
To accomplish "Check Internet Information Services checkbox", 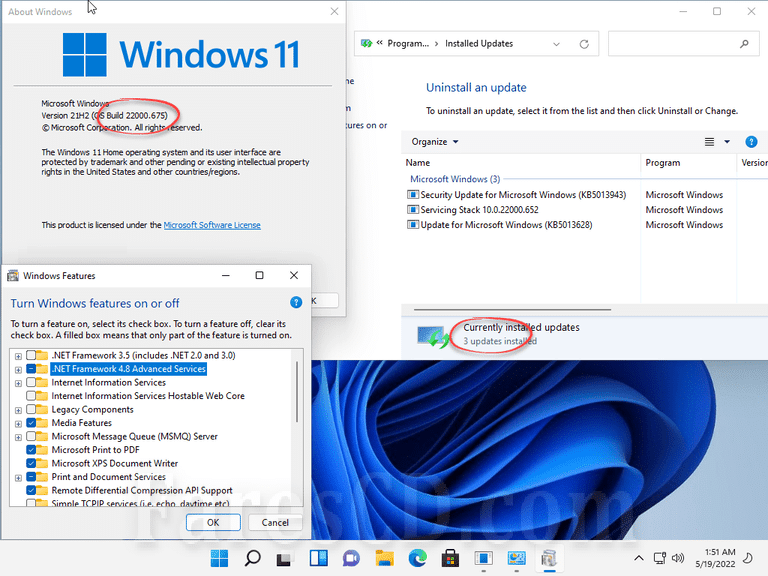I will (x=31, y=382).
